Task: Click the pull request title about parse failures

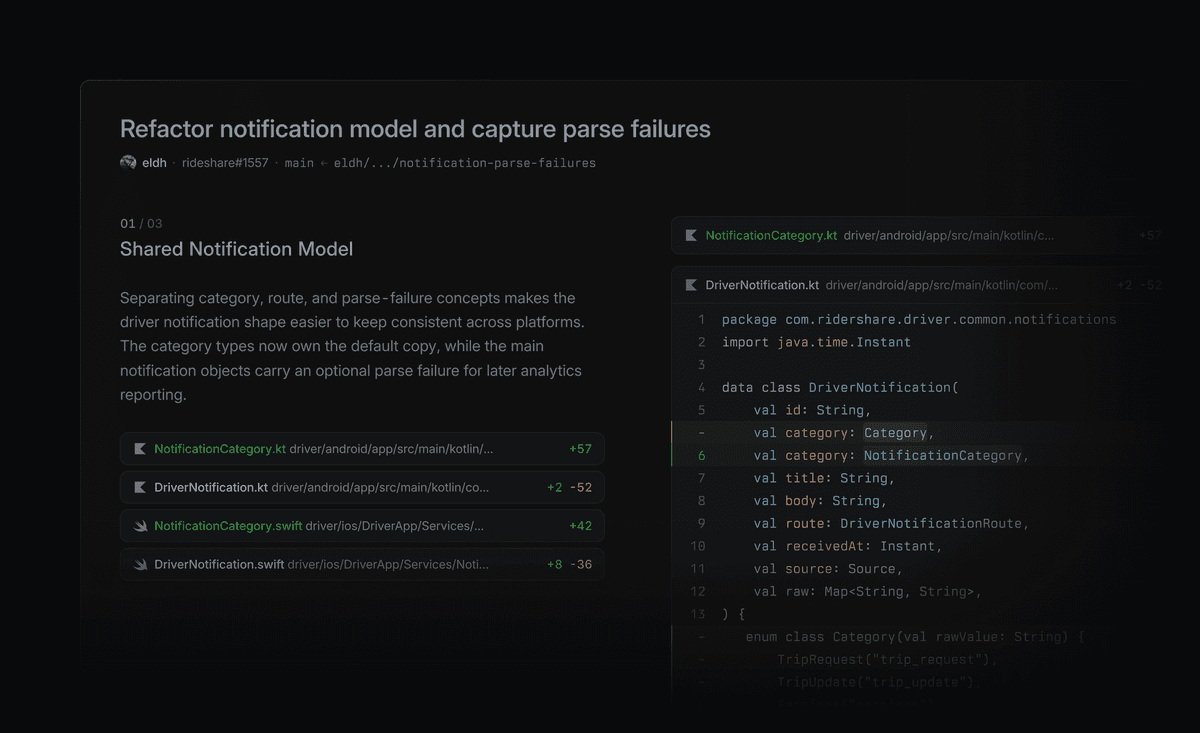Action: (x=415, y=129)
